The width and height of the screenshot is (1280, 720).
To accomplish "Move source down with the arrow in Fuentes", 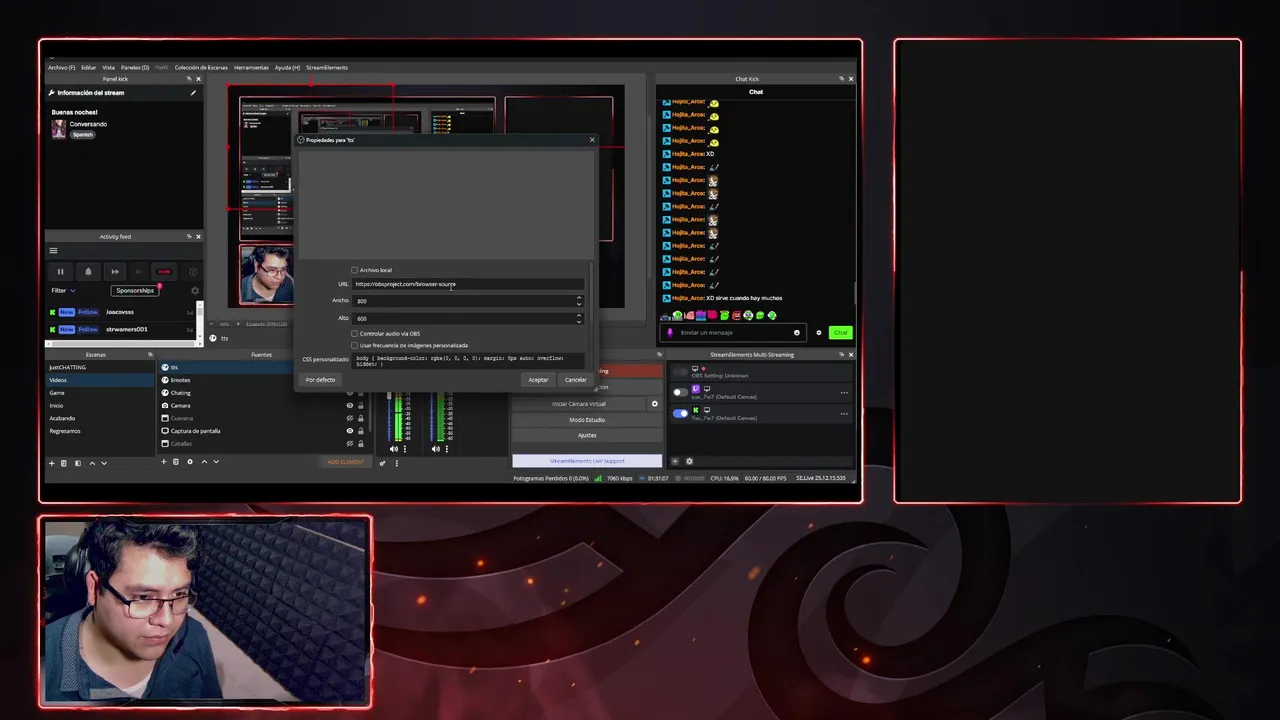I will point(216,462).
